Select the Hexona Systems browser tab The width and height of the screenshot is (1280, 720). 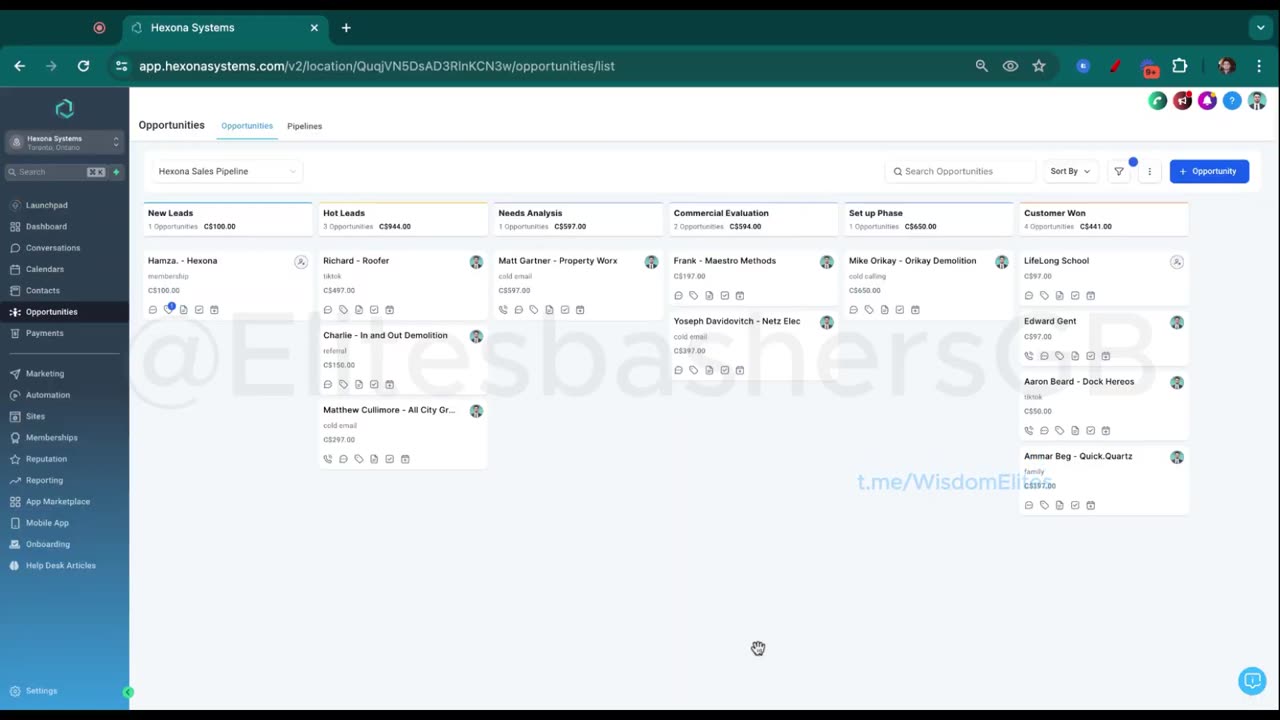coord(225,28)
